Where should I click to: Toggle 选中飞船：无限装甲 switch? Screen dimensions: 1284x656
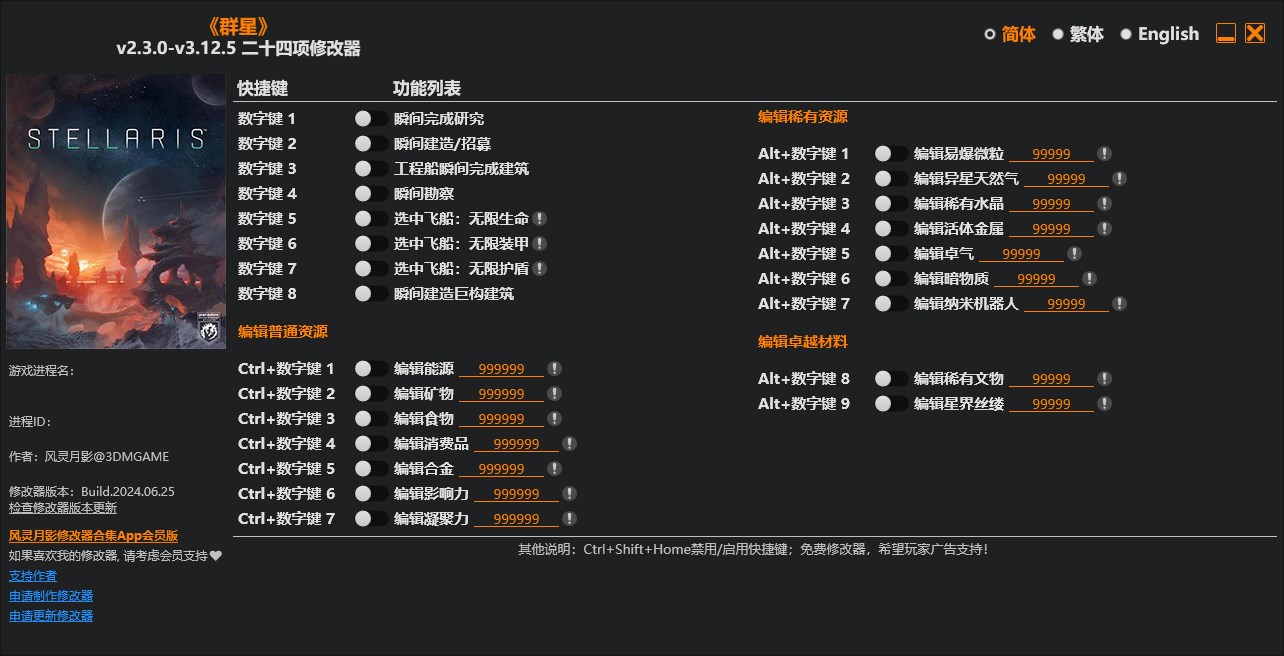(371, 243)
